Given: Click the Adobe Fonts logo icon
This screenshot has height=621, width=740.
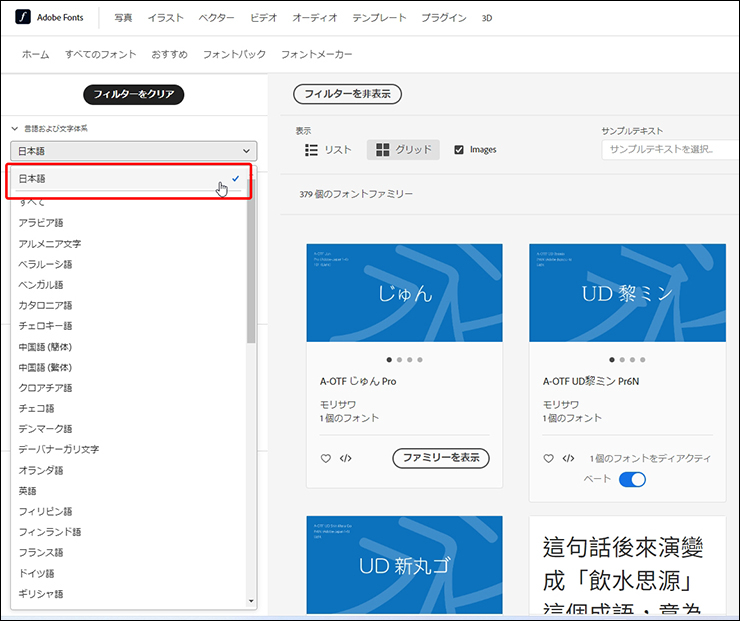Looking at the screenshot, I should coord(20,18).
